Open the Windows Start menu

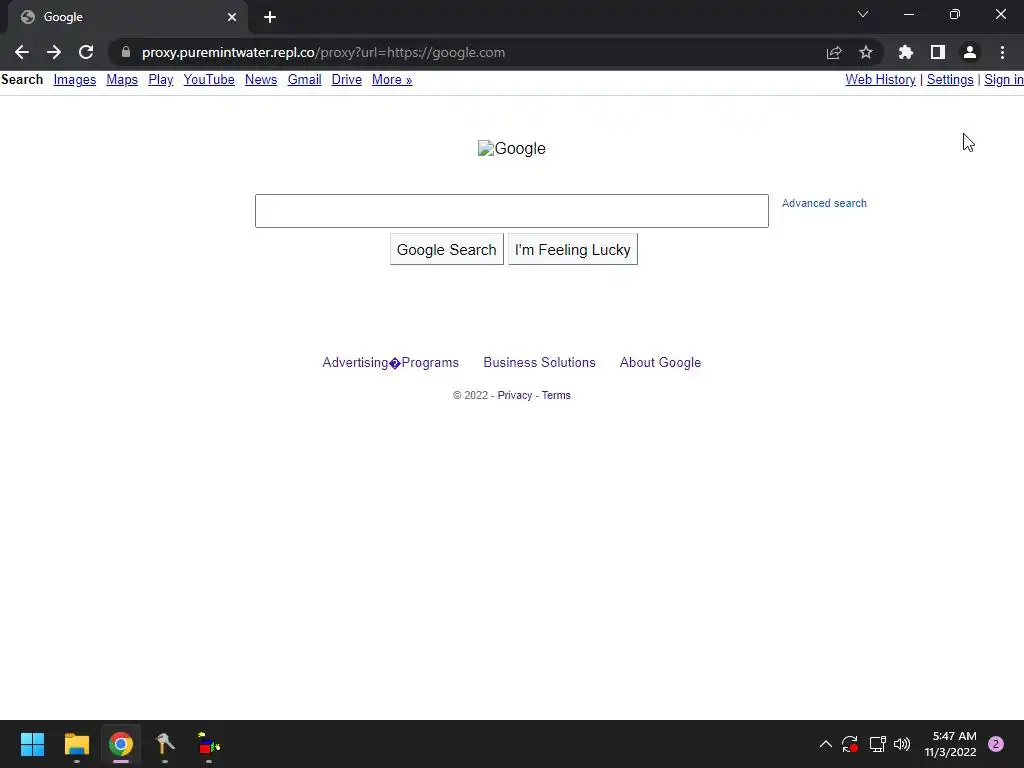[x=32, y=744]
